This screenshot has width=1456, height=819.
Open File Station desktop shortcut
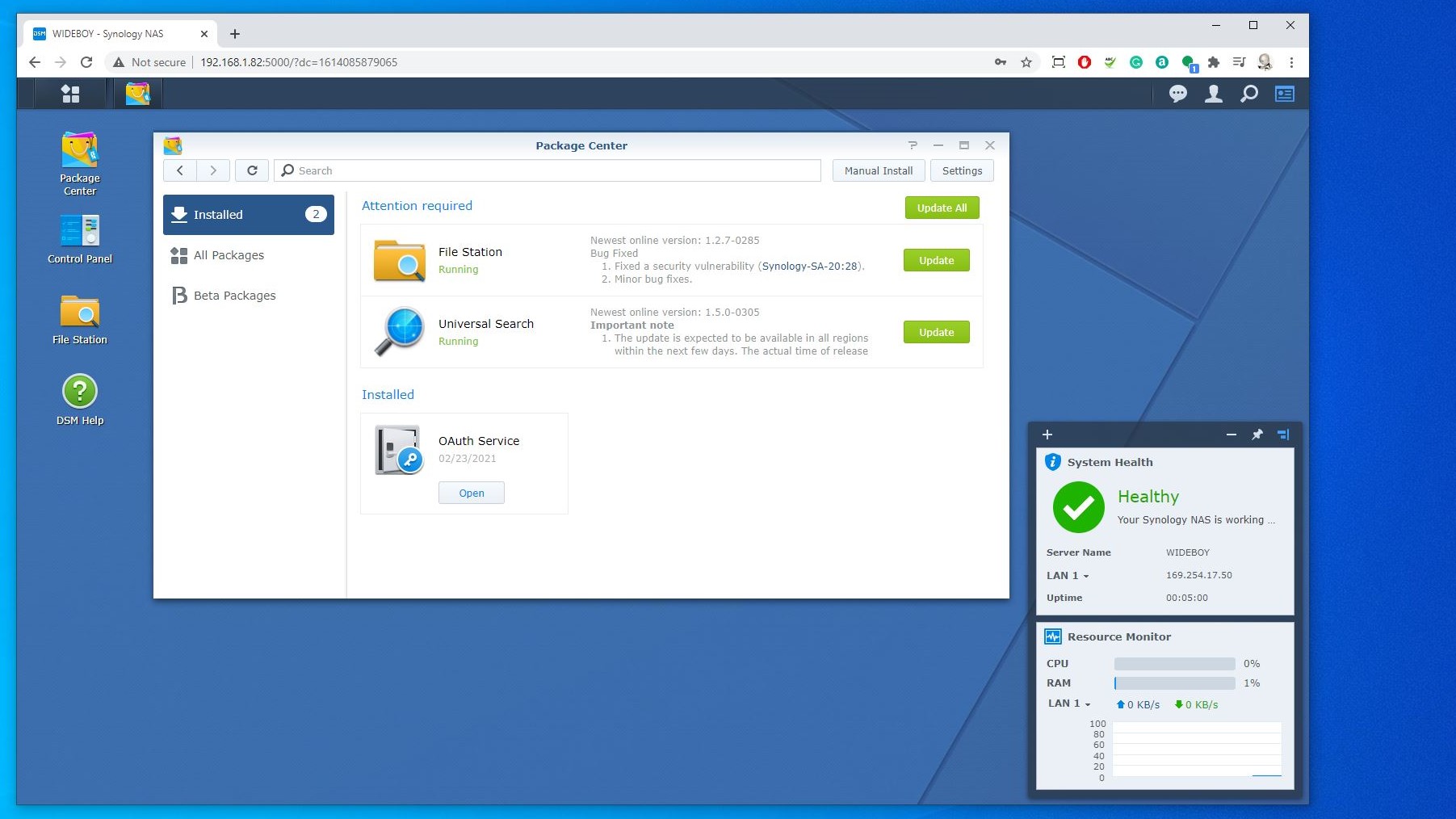click(80, 320)
